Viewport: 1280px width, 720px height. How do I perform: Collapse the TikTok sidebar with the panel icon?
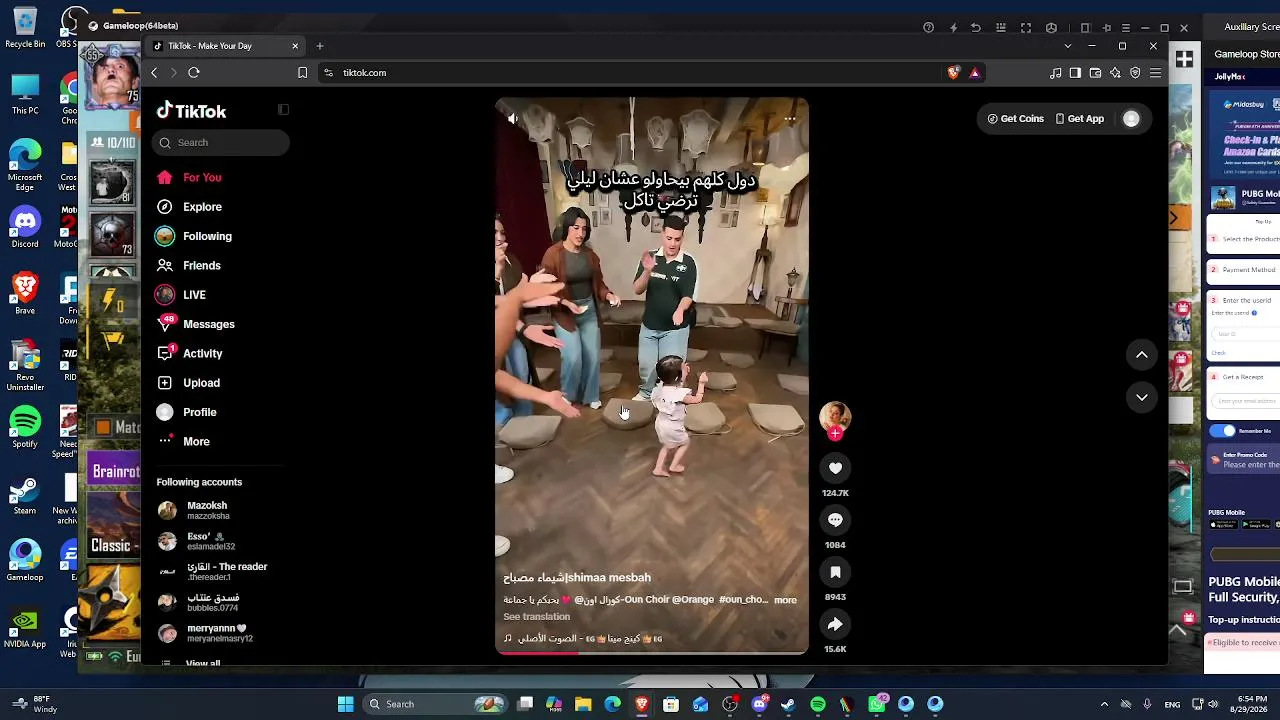(x=283, y=110)
